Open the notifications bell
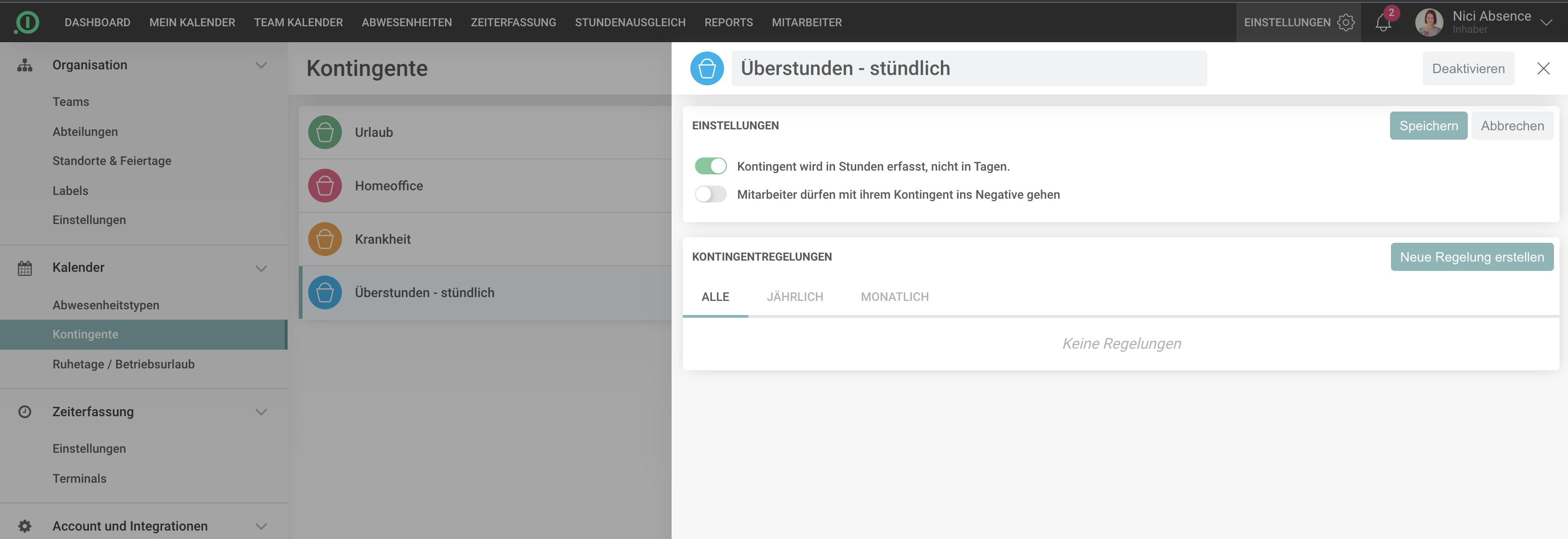 click(x=1383, y=22)
